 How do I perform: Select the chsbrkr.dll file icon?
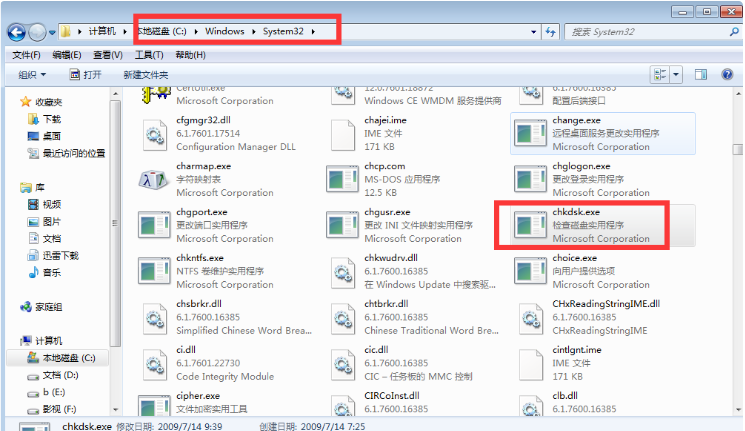pos(154,319)
